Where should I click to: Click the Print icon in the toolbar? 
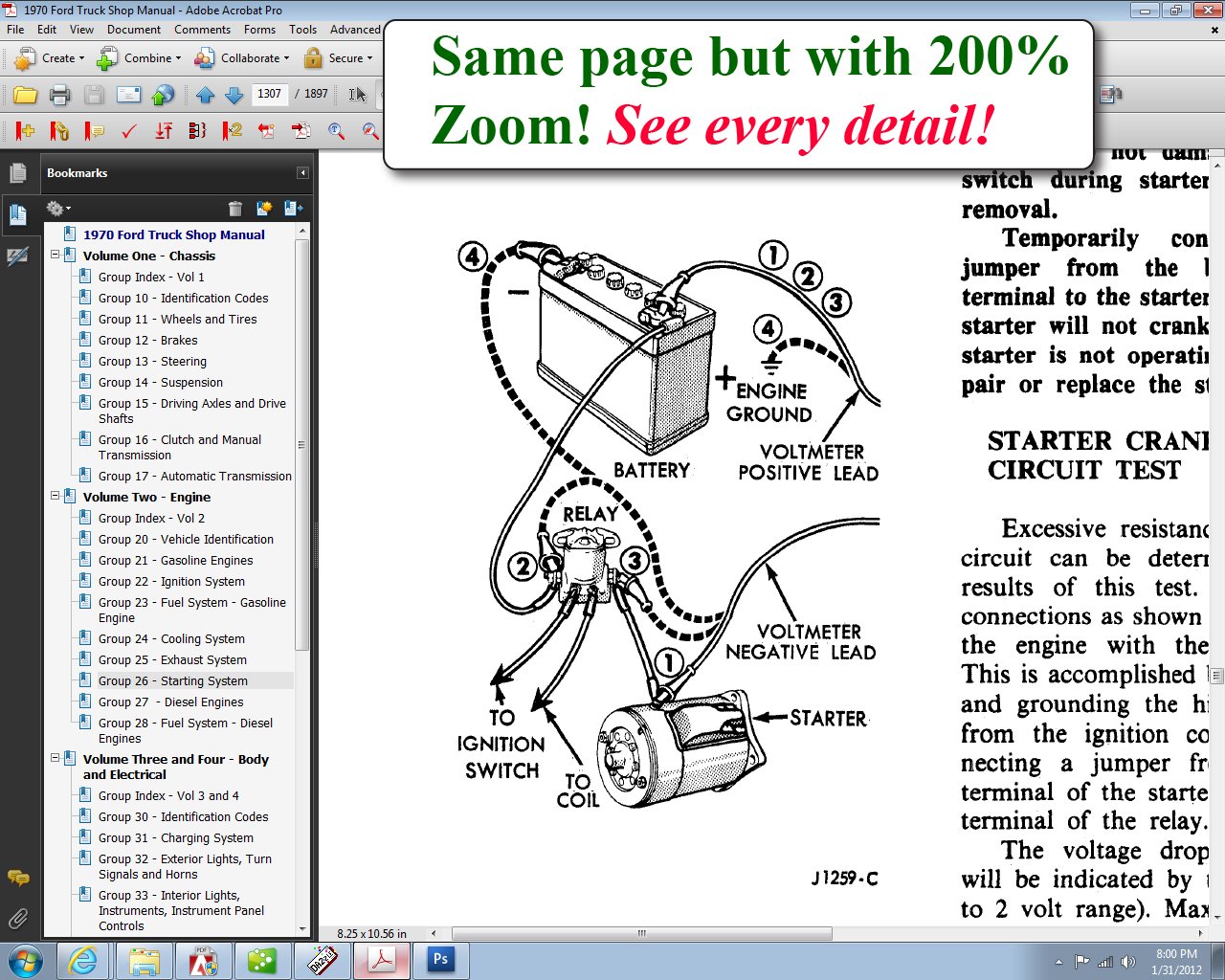(x=59, y=95)
